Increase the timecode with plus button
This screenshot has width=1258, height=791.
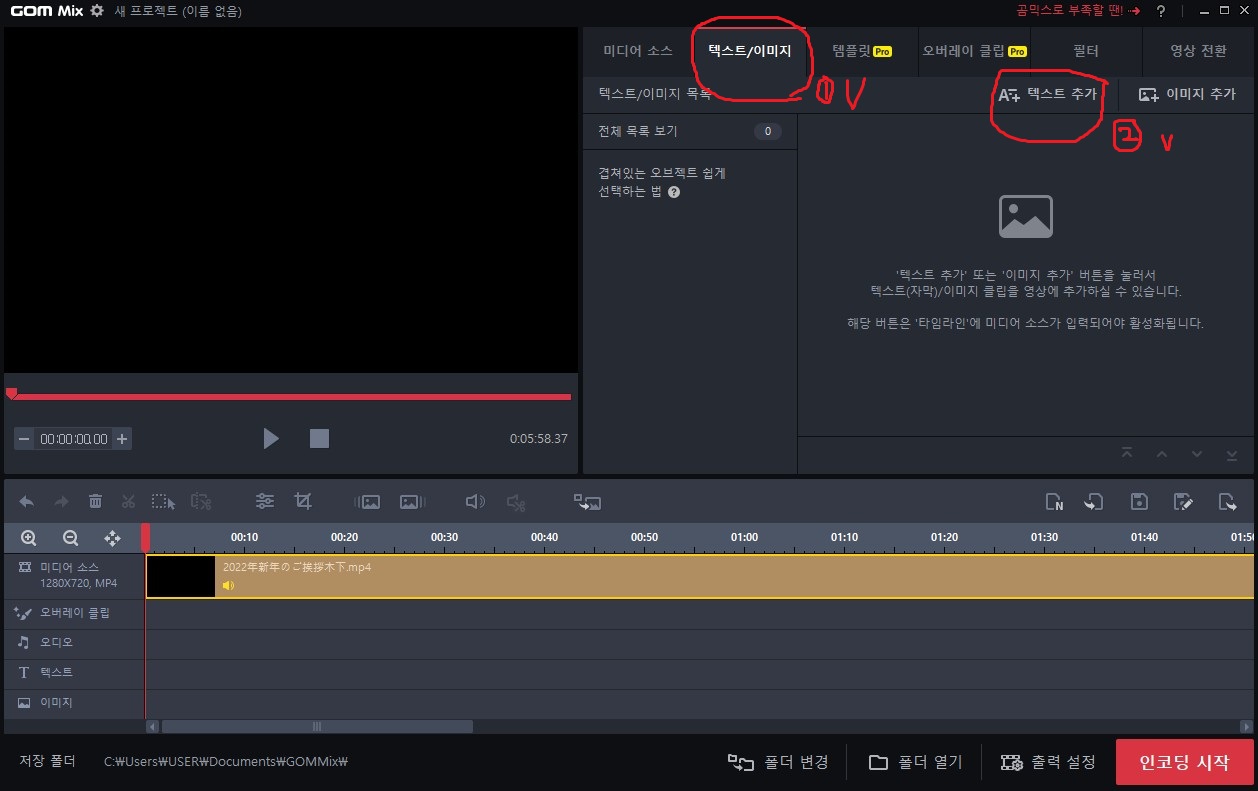122,438
